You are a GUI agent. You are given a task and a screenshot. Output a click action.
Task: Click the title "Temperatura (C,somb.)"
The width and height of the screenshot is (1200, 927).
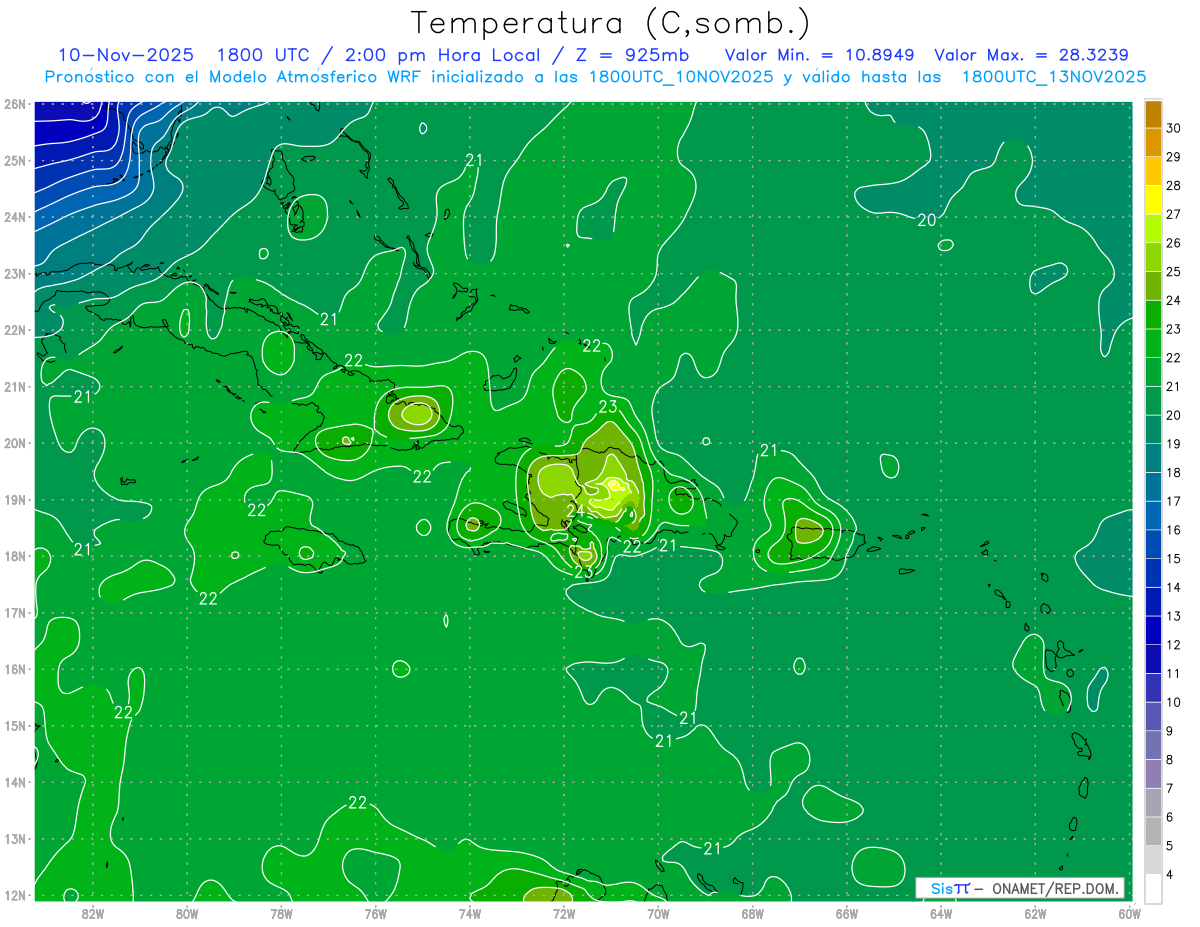point(611,22)
